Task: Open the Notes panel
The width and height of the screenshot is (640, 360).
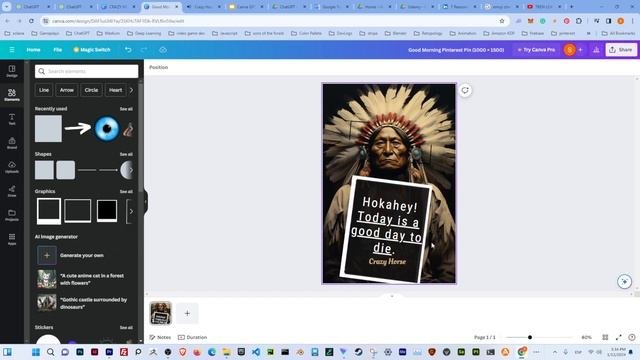Action: pyautogui.click(x=160, y=338)
